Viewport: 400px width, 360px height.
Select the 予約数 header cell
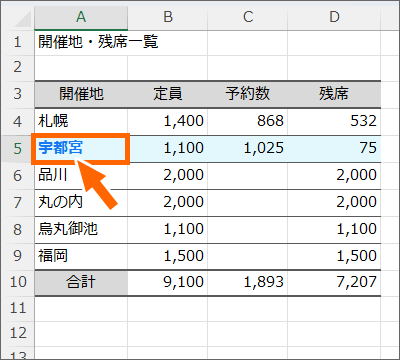[x=248, y=94]
